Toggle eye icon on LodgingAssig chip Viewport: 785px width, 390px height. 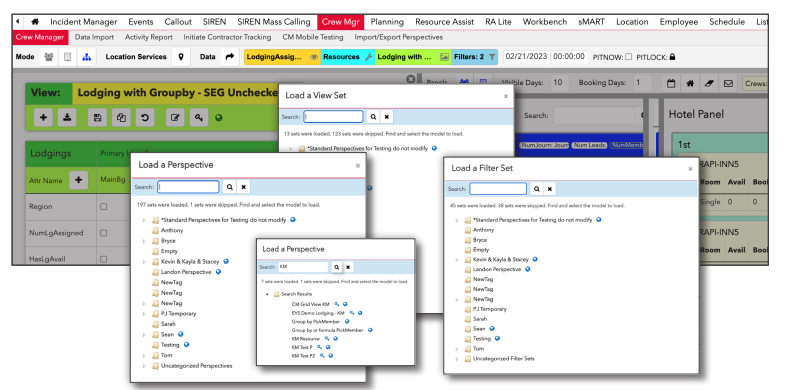tap(314, 57)
